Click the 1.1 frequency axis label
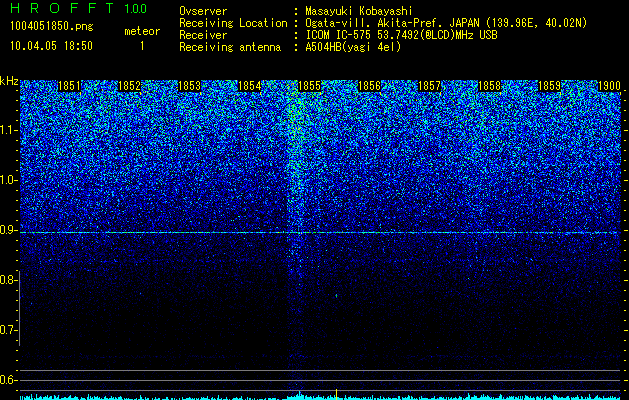This screenshot has width=629, height=400. tap(8, 130)
